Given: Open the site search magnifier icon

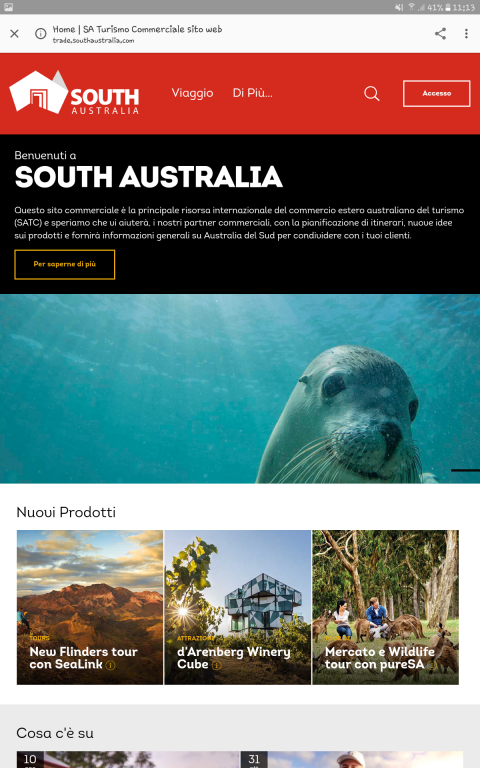Looking at the screenshot, I should click(x=372, y=93).
